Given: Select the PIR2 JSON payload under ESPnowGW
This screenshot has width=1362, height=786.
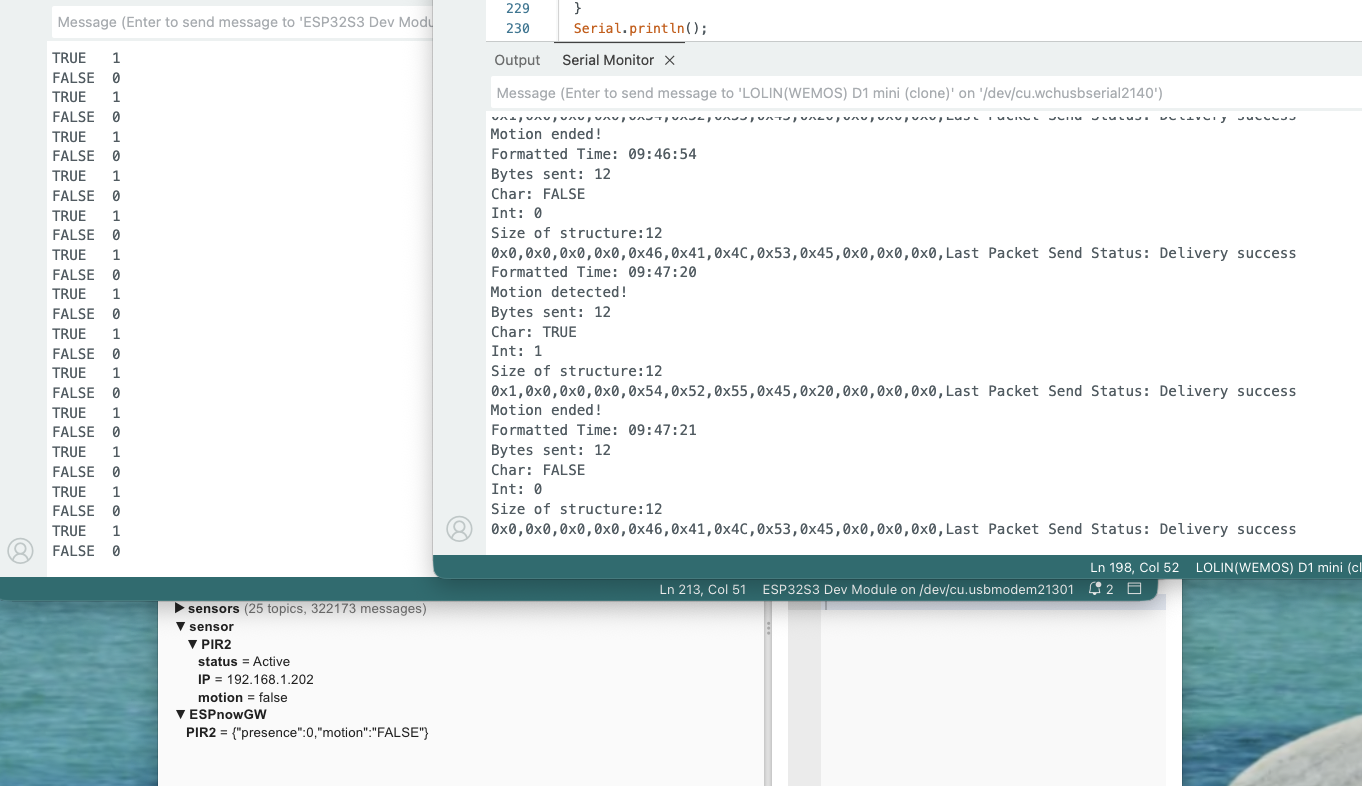Looking at the screenshot, I should point(307,733).
